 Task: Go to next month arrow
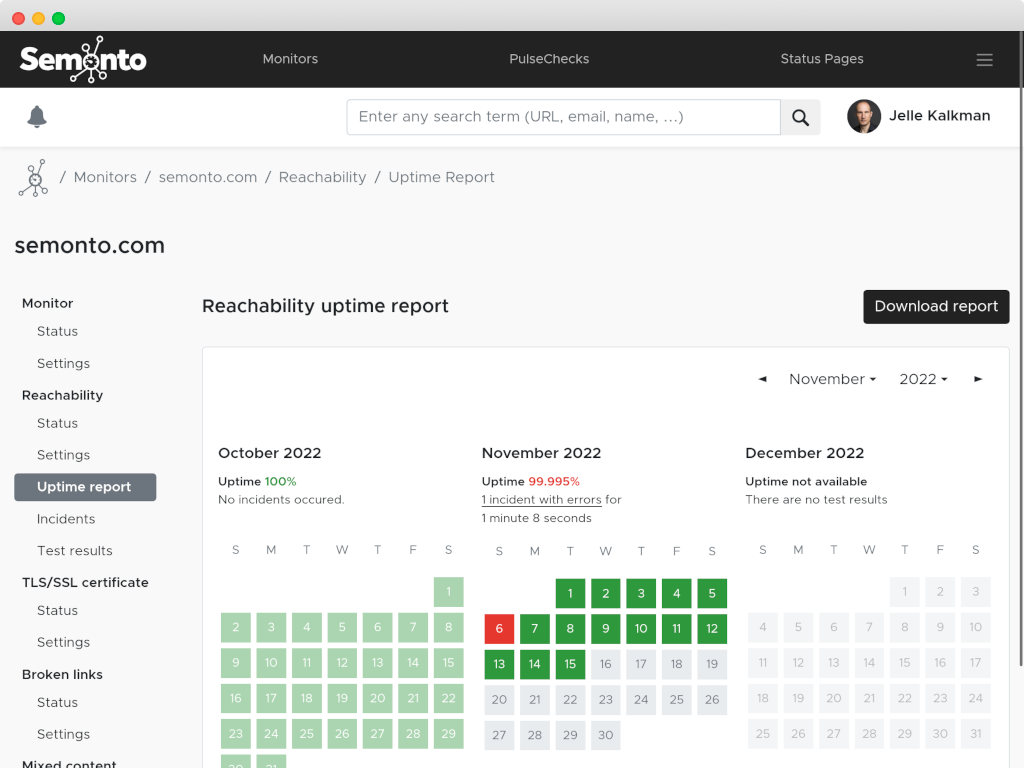click(x=978, y=379)
